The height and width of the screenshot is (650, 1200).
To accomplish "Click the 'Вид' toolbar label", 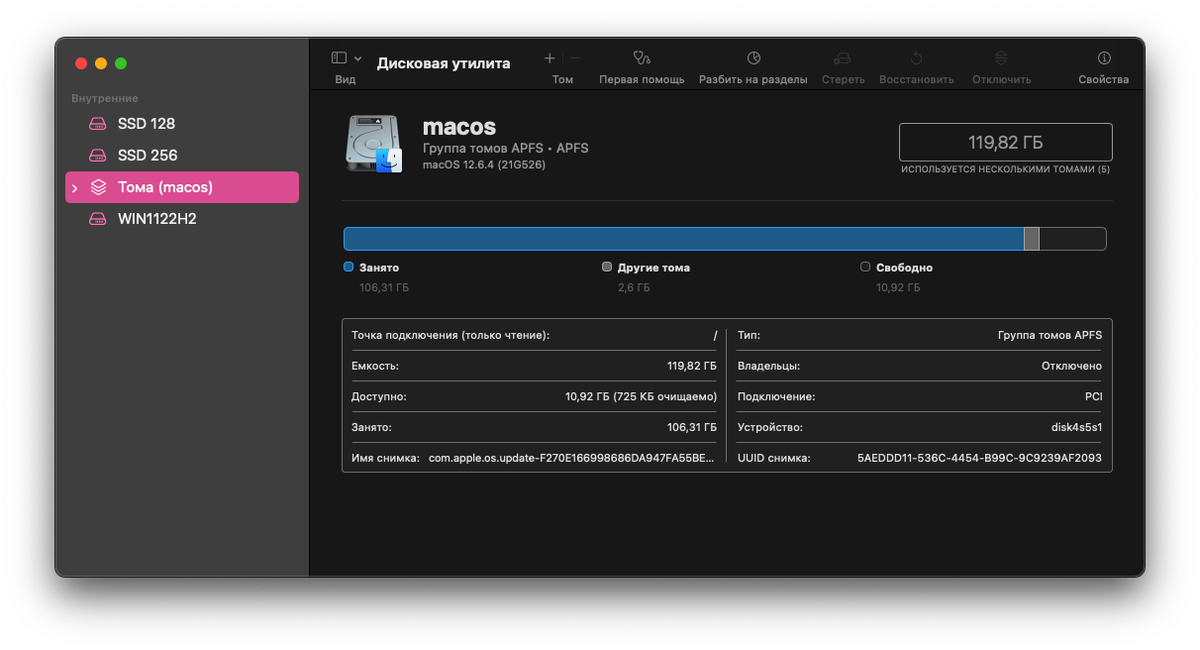I will tap(345, 79).
